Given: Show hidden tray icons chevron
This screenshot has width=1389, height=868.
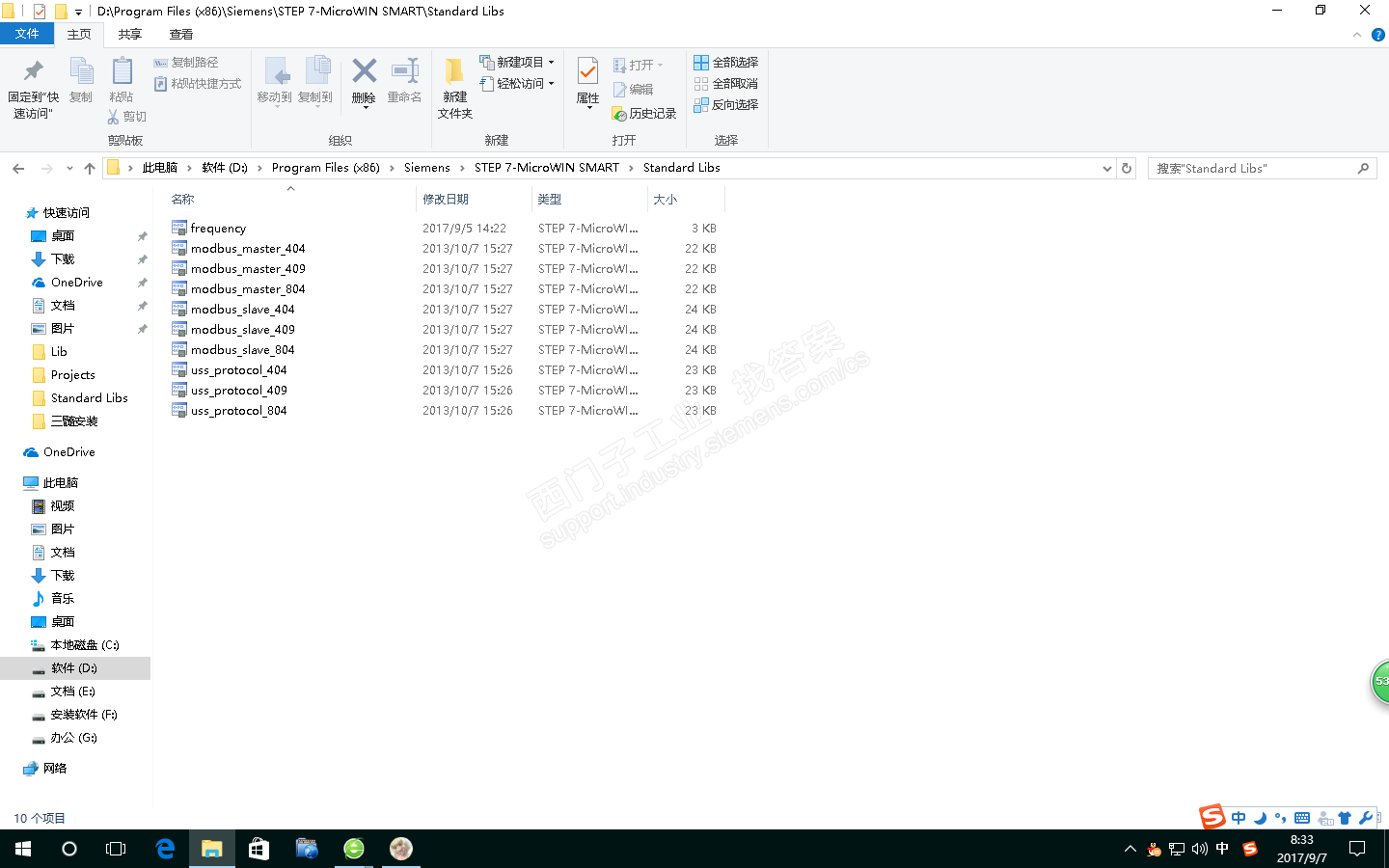Looking at the screenshot, I should (x=1130, y=849).
